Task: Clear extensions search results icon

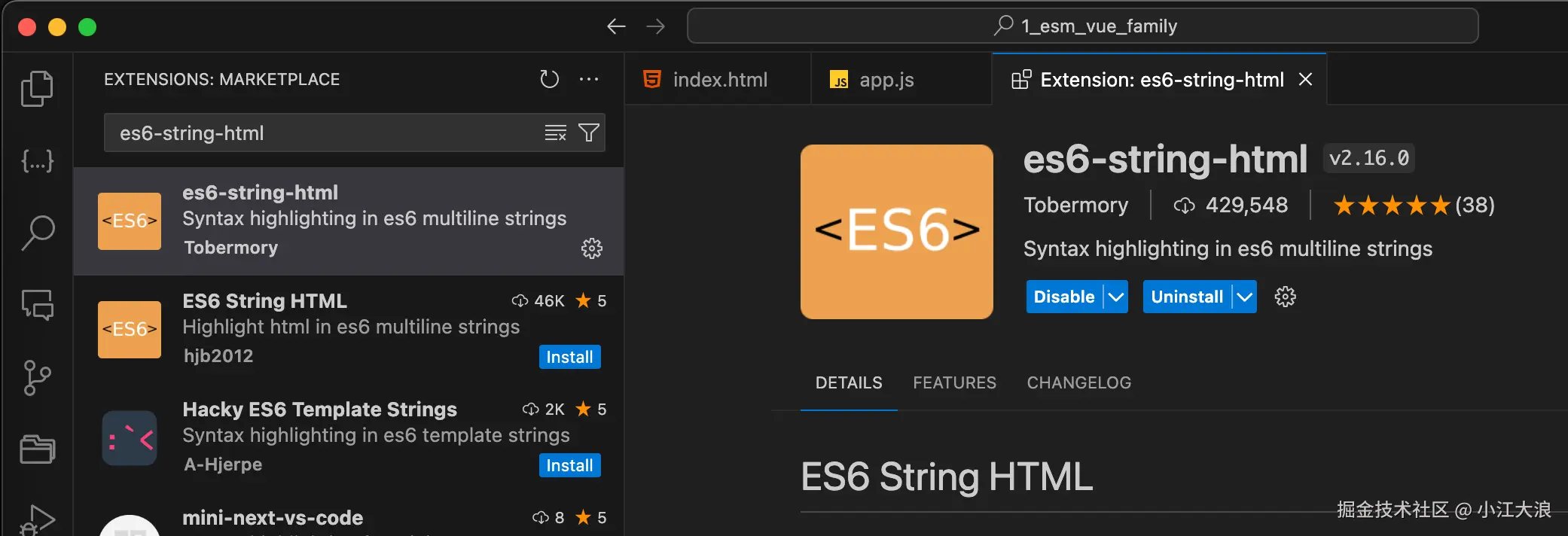Action: click(555, 133)
